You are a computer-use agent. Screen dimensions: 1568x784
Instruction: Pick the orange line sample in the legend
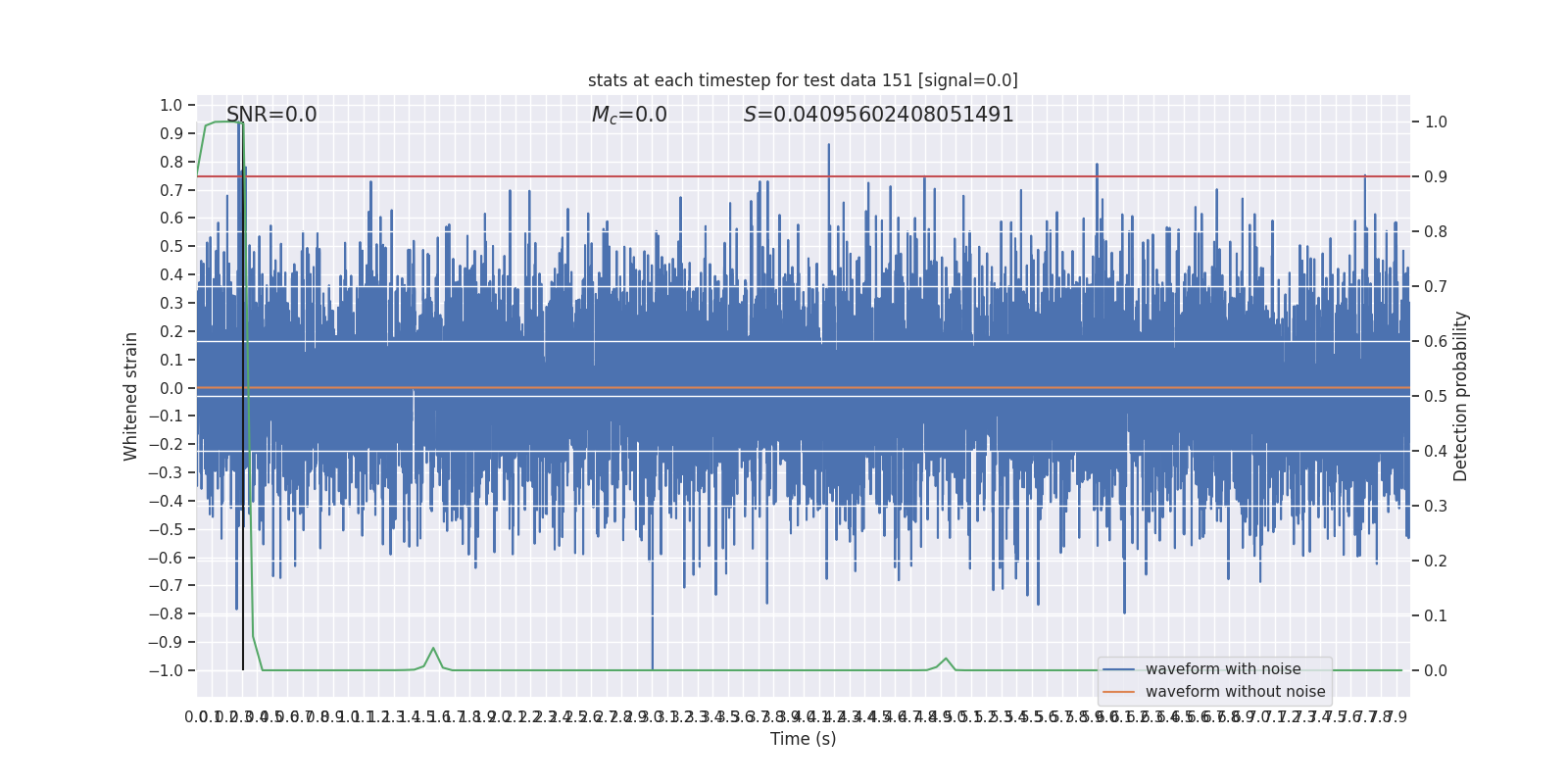click(x=1119, y=692)
